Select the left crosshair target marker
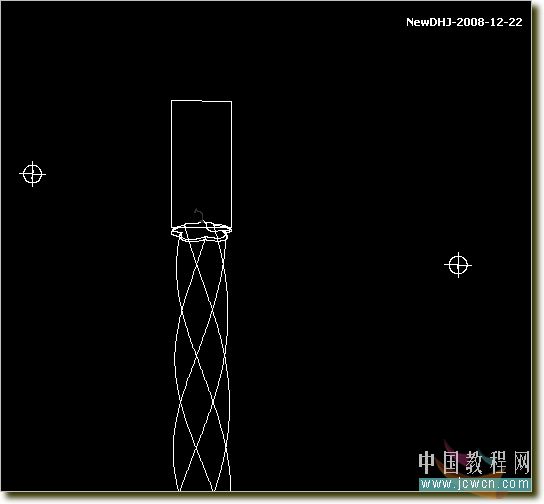The height and width of the screenshot is (504, 544). point(33,174)
